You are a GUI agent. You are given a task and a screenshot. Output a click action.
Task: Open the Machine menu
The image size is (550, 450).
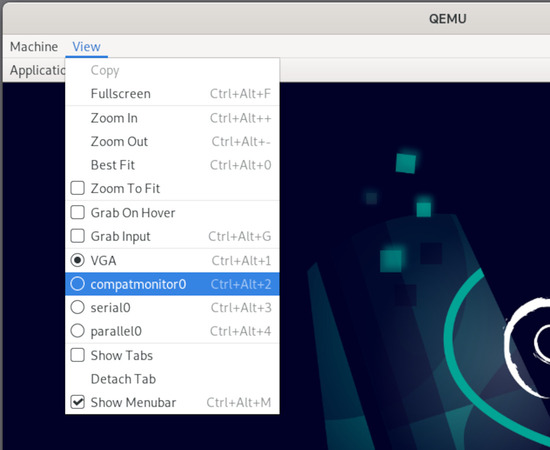pos(34,47)
